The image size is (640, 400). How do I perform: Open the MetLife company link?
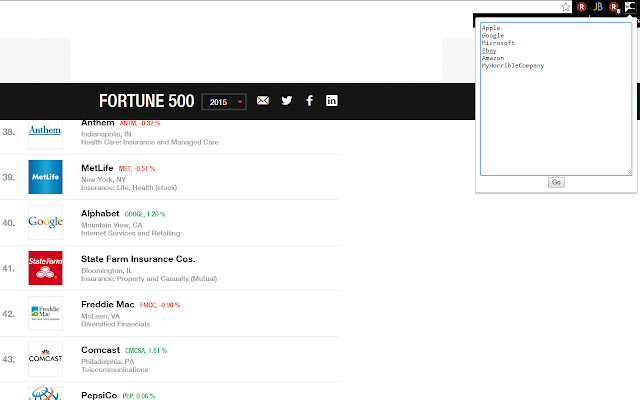[x=97, y=168]
